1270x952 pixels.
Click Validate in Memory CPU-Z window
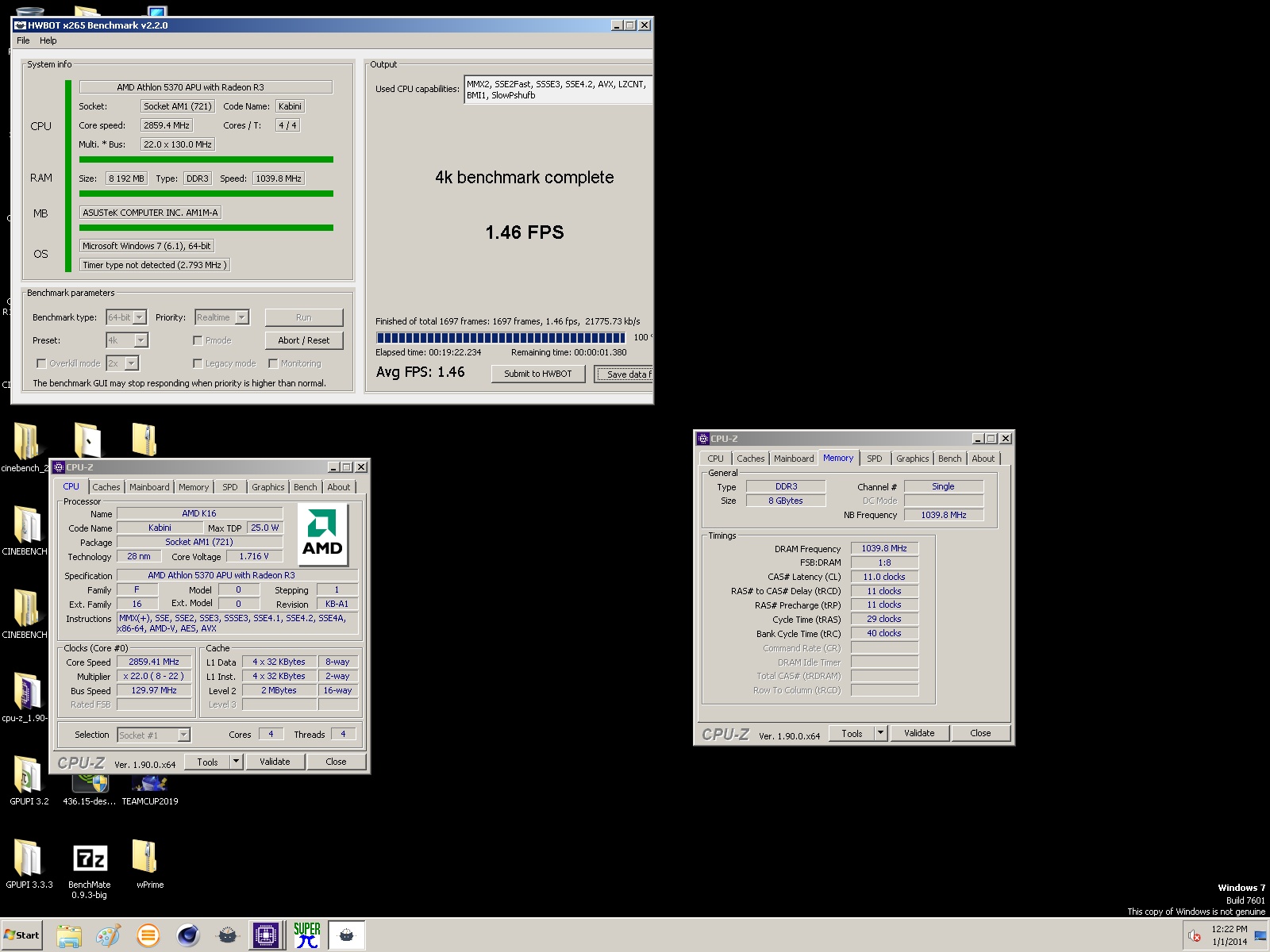(919, 733)
